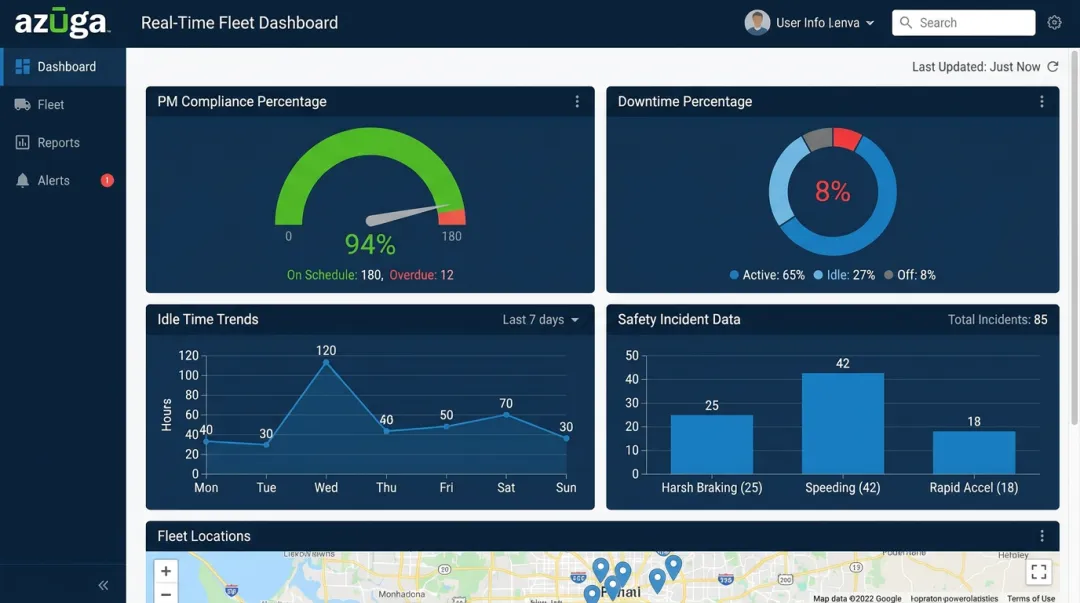This screenshot has width=1080, height=603.
Task: Open Terms of Use link
Action: pyautogui.click(x=1030, y=598)
